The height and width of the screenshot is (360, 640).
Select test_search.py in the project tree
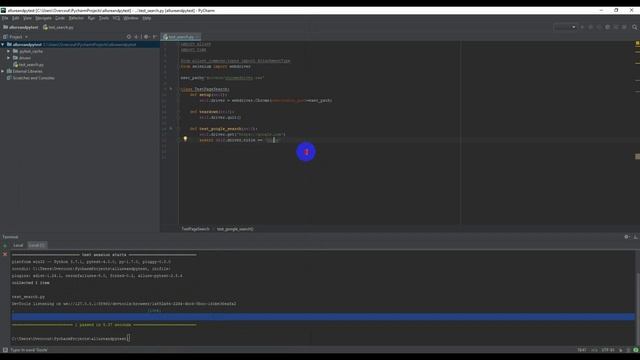click(28, 64)
